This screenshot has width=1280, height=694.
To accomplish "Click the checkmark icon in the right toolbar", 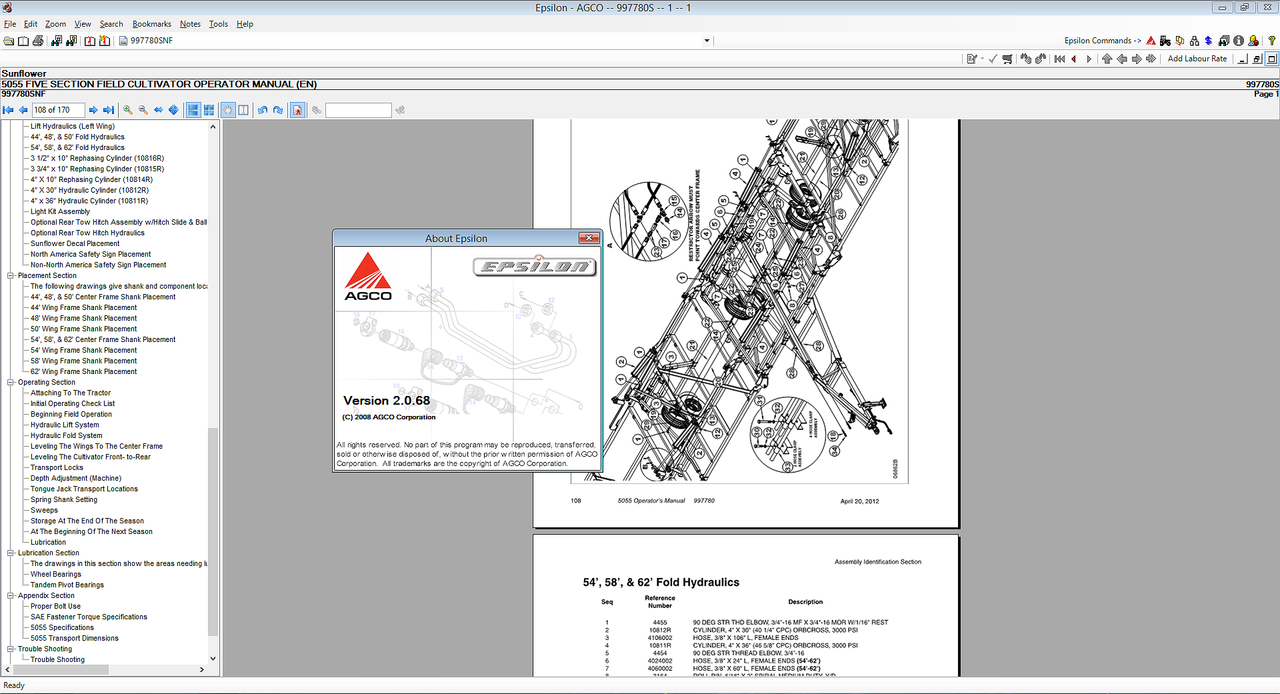I will (993, 59).
